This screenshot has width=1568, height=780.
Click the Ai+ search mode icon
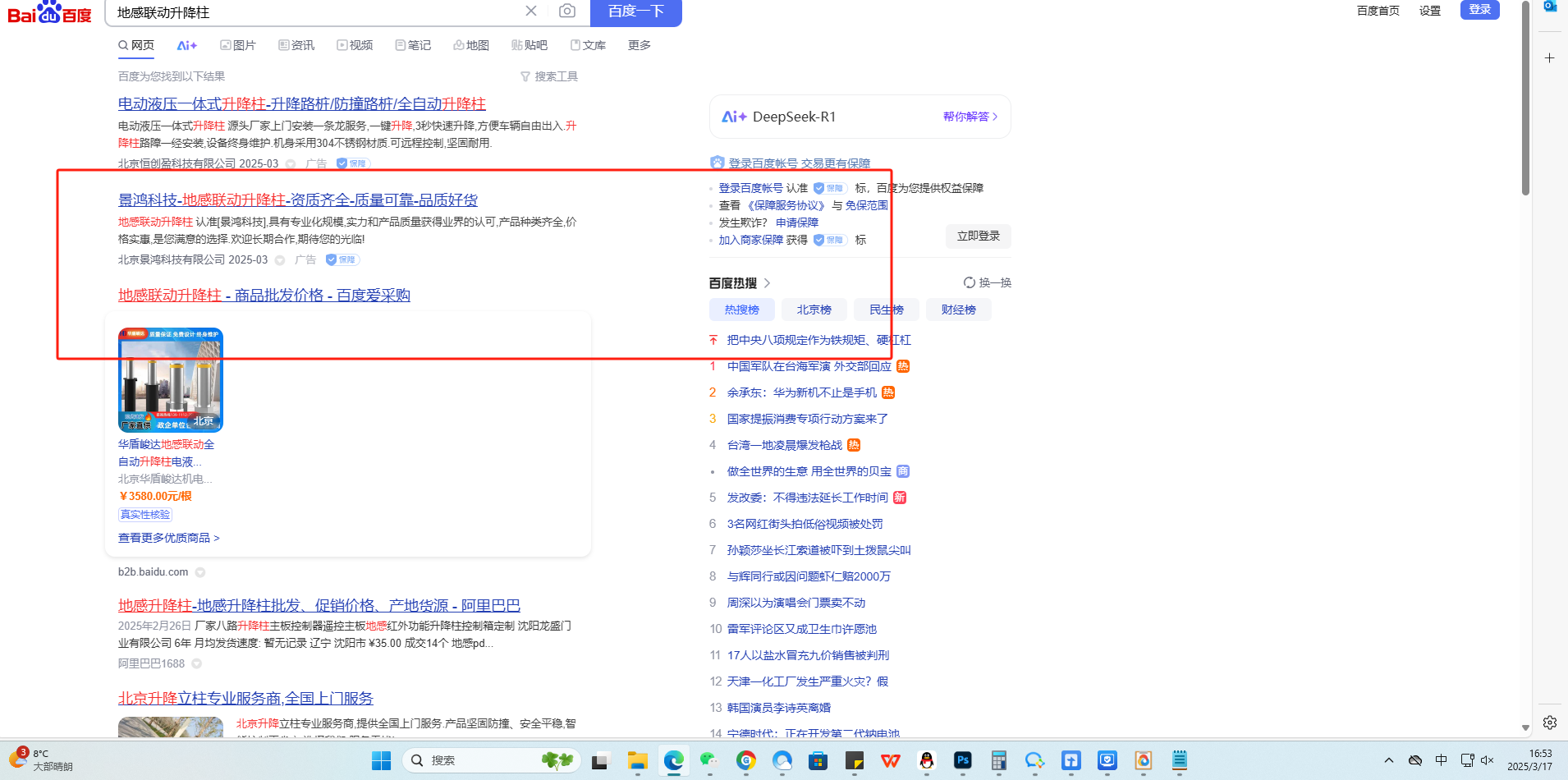click(187, 46)
